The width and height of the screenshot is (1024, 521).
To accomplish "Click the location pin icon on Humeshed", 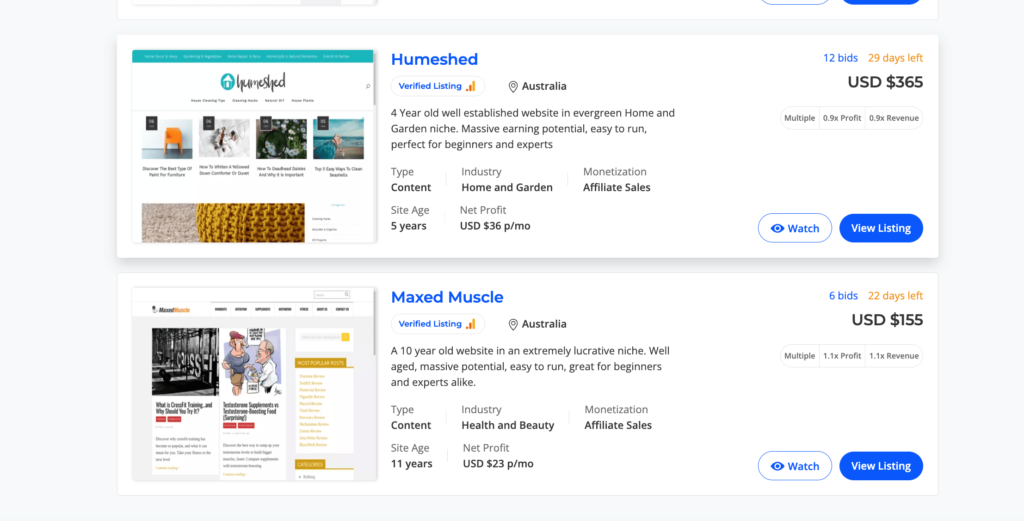I will tap(513, 87).
